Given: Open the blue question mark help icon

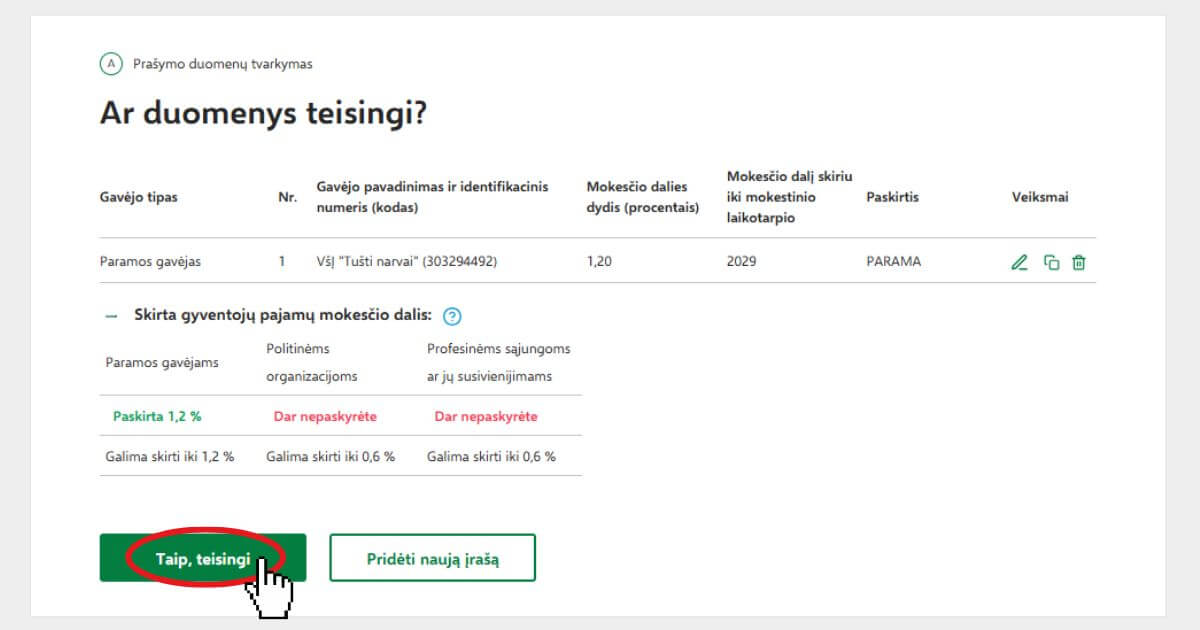Looking at the screenshot, I should (x=452, y=316).
